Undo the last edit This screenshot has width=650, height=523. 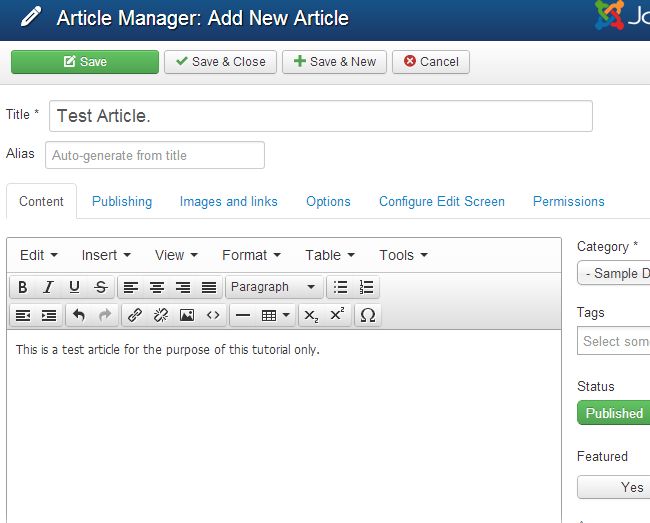point(79,315)
